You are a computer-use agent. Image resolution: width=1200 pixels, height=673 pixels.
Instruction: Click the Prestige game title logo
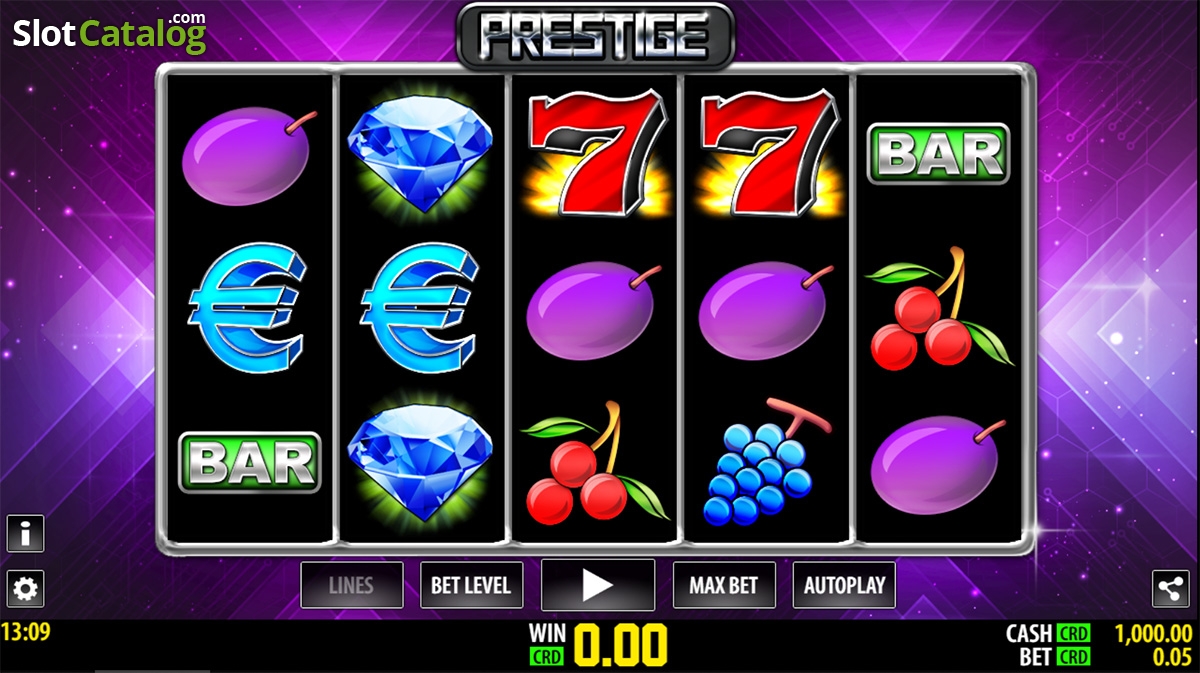click(596, 35)
